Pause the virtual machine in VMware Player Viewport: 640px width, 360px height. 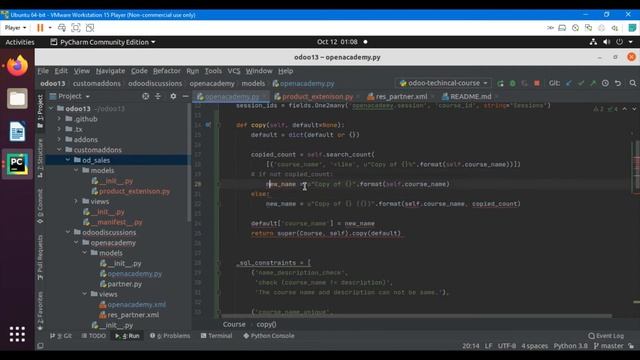[x=40, y=28]
